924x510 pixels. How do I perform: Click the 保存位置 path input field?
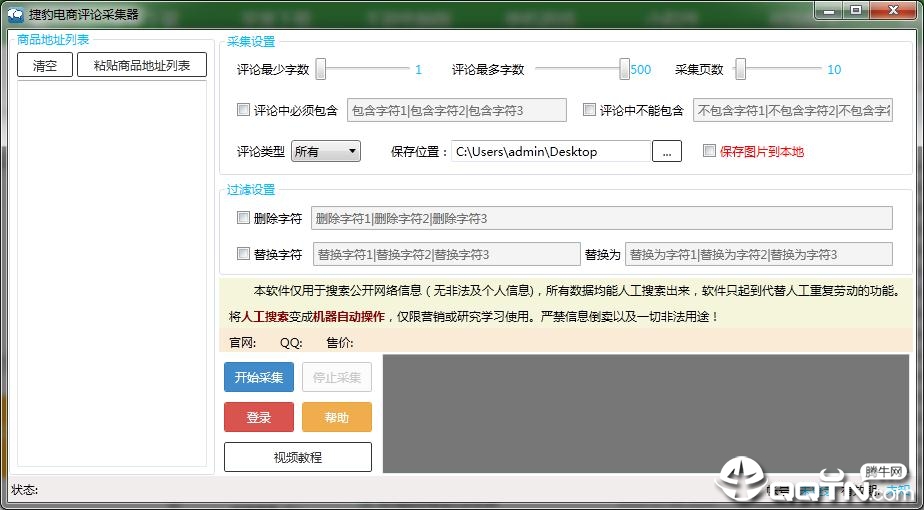(551, 152)
